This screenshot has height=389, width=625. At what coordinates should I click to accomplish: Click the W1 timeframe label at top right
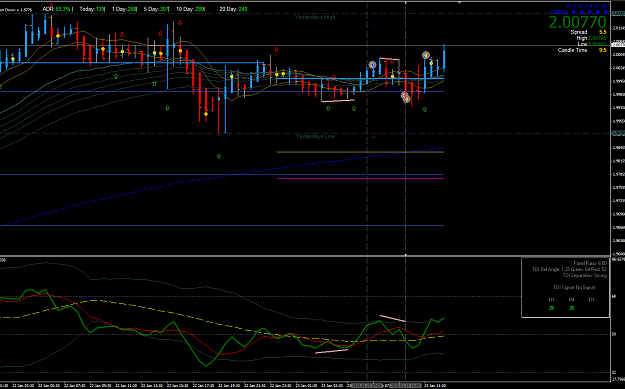(605, 6)
